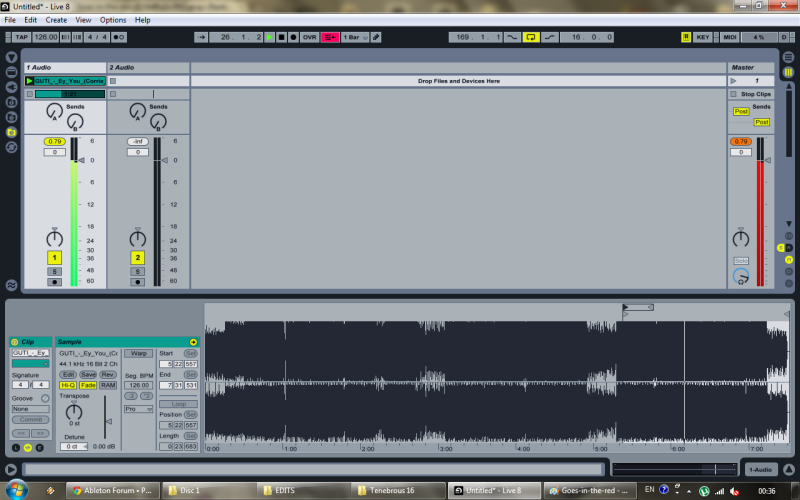Screen dimensions: 800x500
Task: Click the sample Save button
Action: 88,374
